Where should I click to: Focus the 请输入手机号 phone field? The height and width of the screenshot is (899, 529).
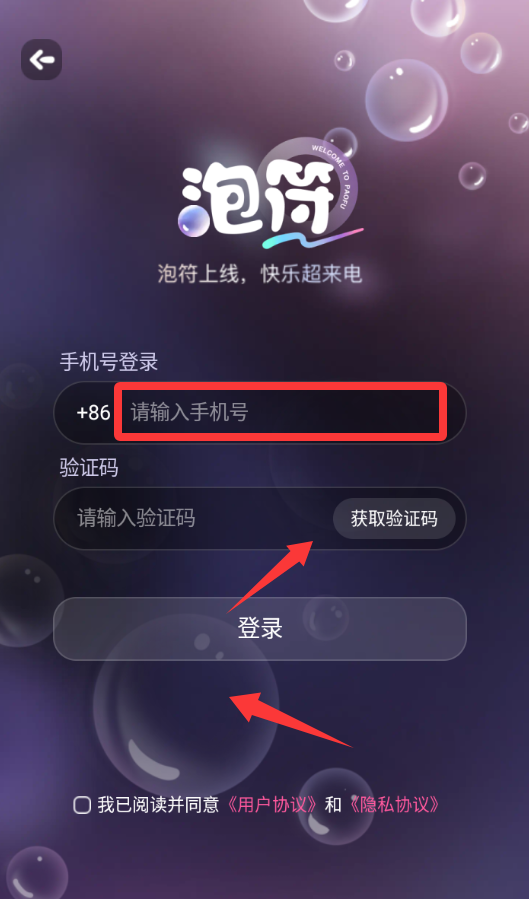click(x=280, y=412)
